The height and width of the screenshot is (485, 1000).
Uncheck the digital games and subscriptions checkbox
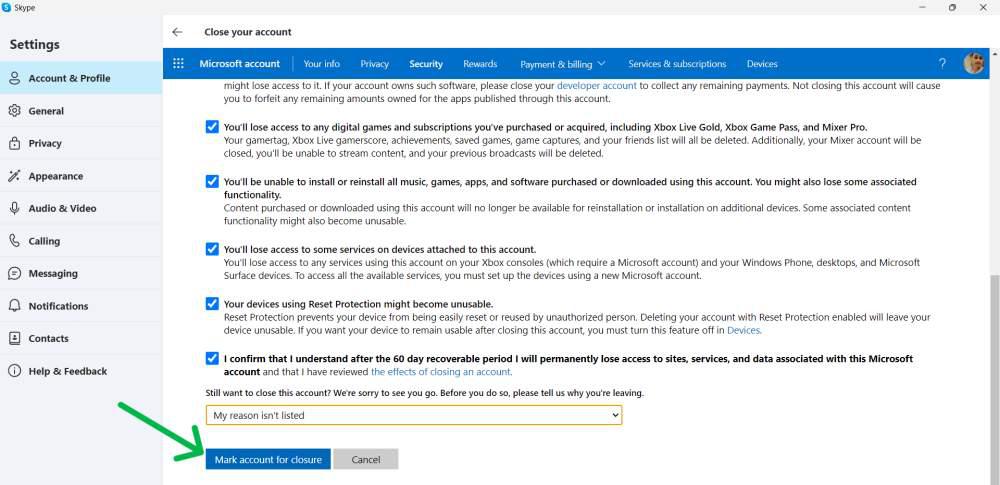pyautogui.click(x=212, y=127)
